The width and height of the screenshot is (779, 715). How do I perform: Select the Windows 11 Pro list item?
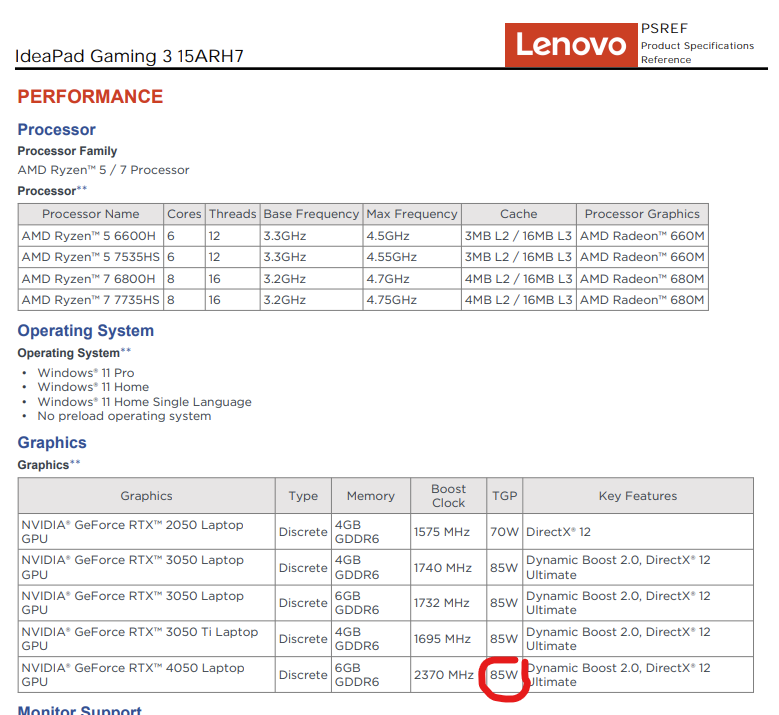tap(86, 373)
